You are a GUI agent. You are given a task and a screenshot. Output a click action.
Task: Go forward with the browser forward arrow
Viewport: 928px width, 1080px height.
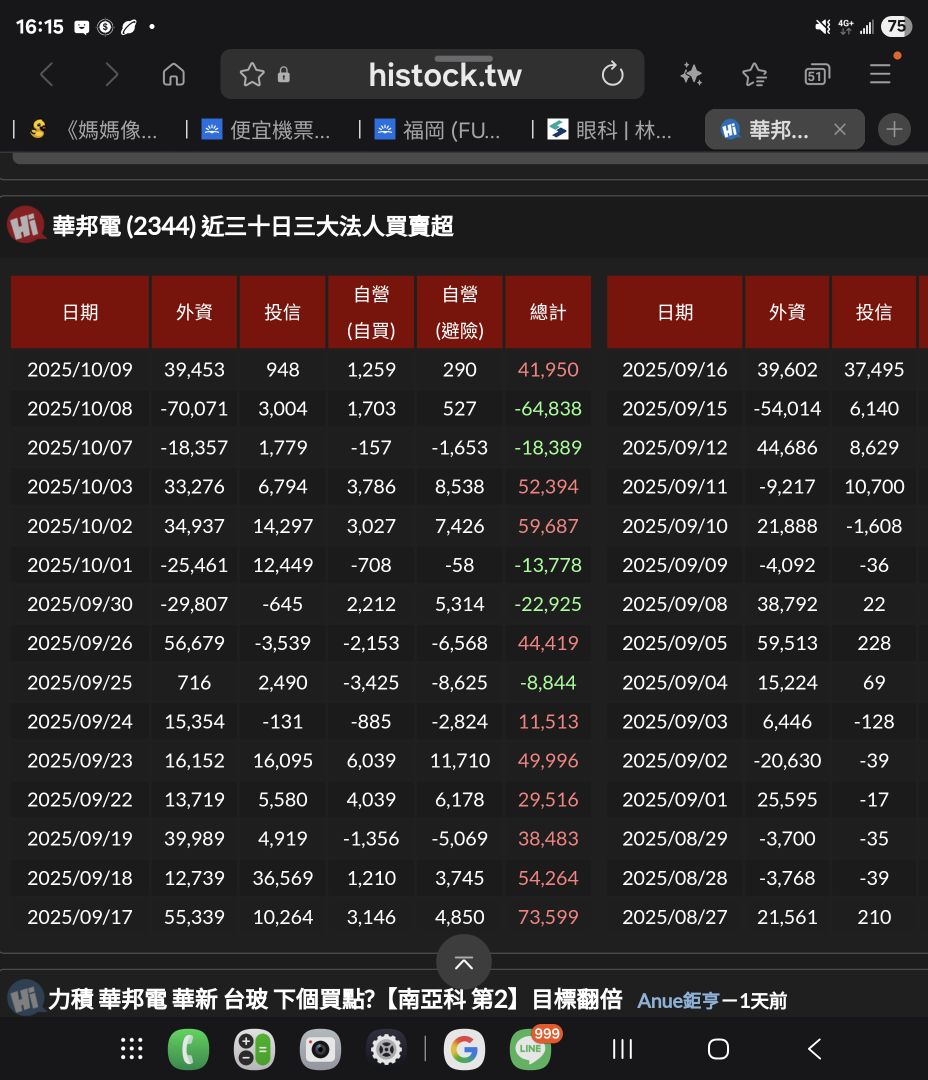[111, 74]
